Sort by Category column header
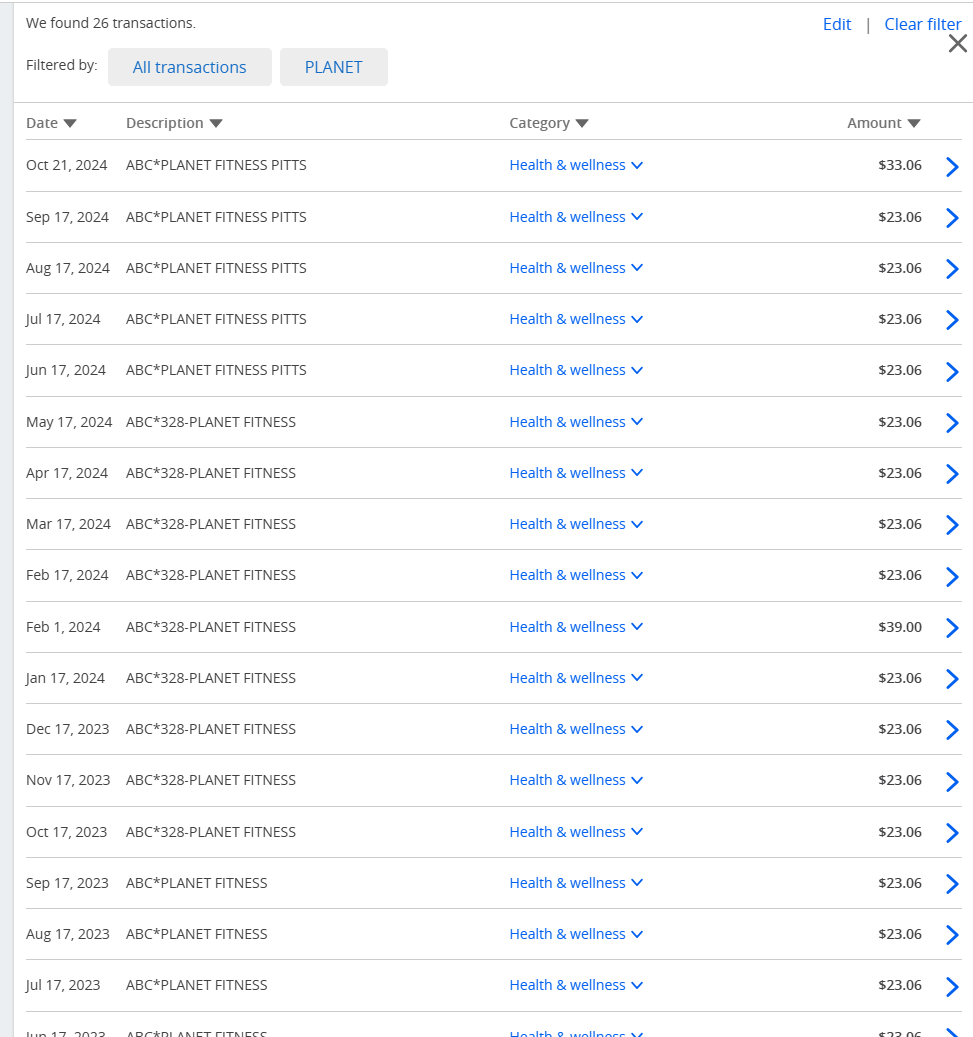Screen dimensions: 973x1037 [x=548, y=123]
